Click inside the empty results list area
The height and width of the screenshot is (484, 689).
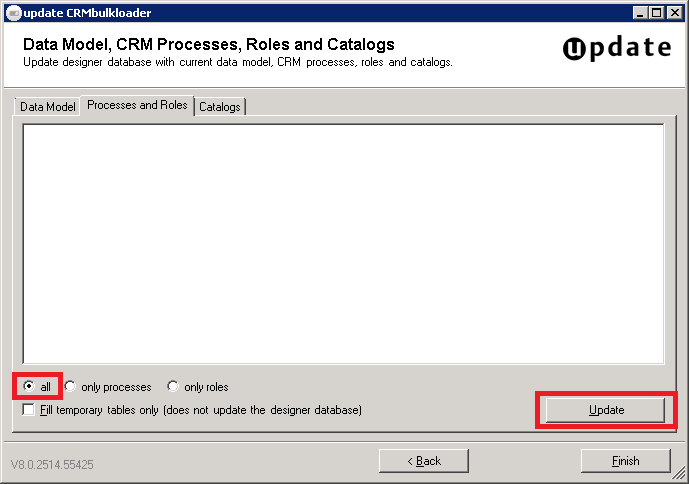(x=343, y=243)
